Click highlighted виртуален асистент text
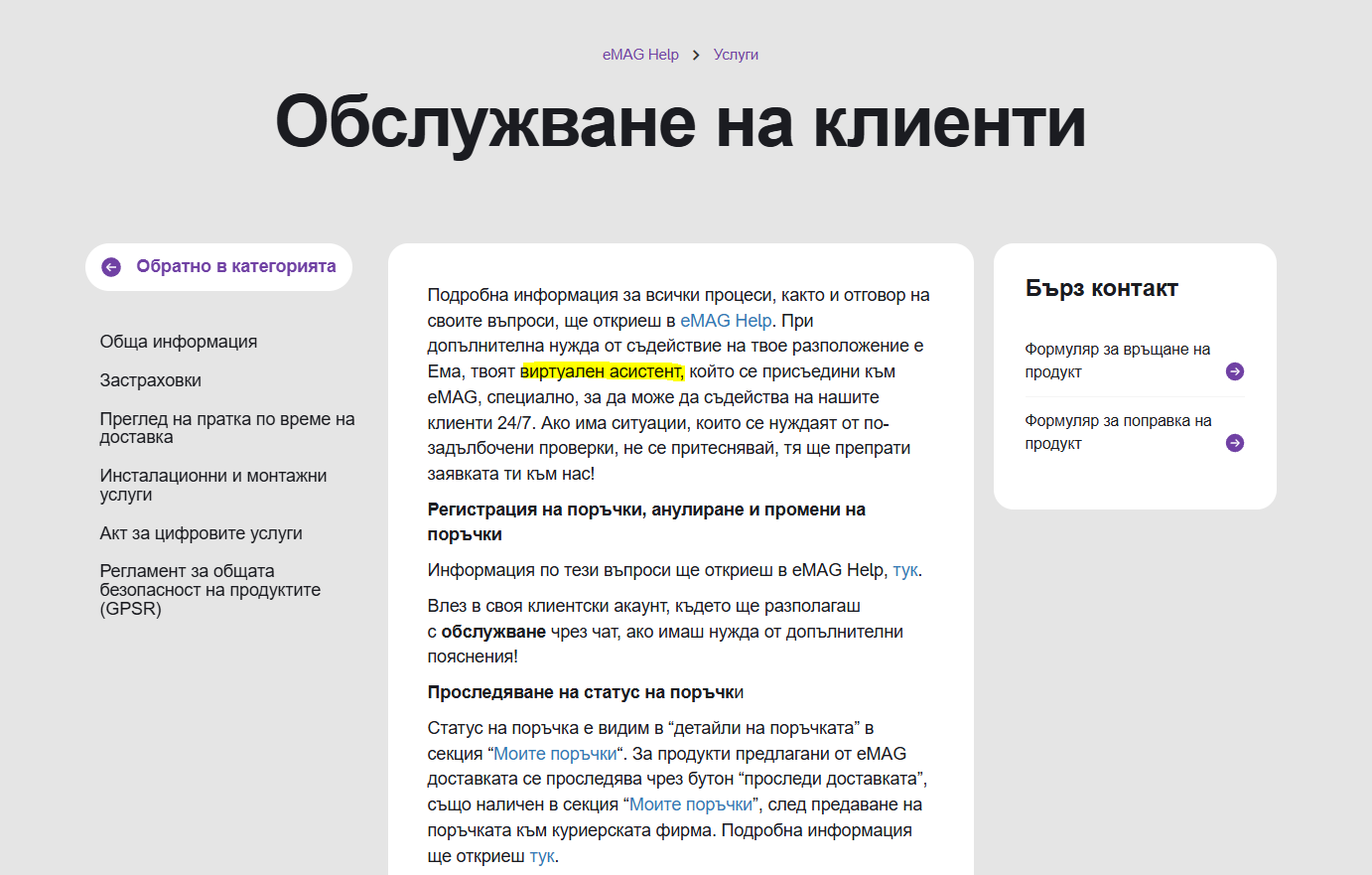 (x=602, y=371)
